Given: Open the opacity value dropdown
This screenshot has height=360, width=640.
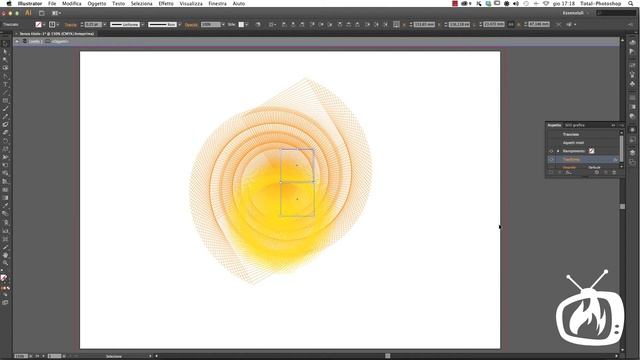Looking at the screenshot, I should tap(223, 24).
